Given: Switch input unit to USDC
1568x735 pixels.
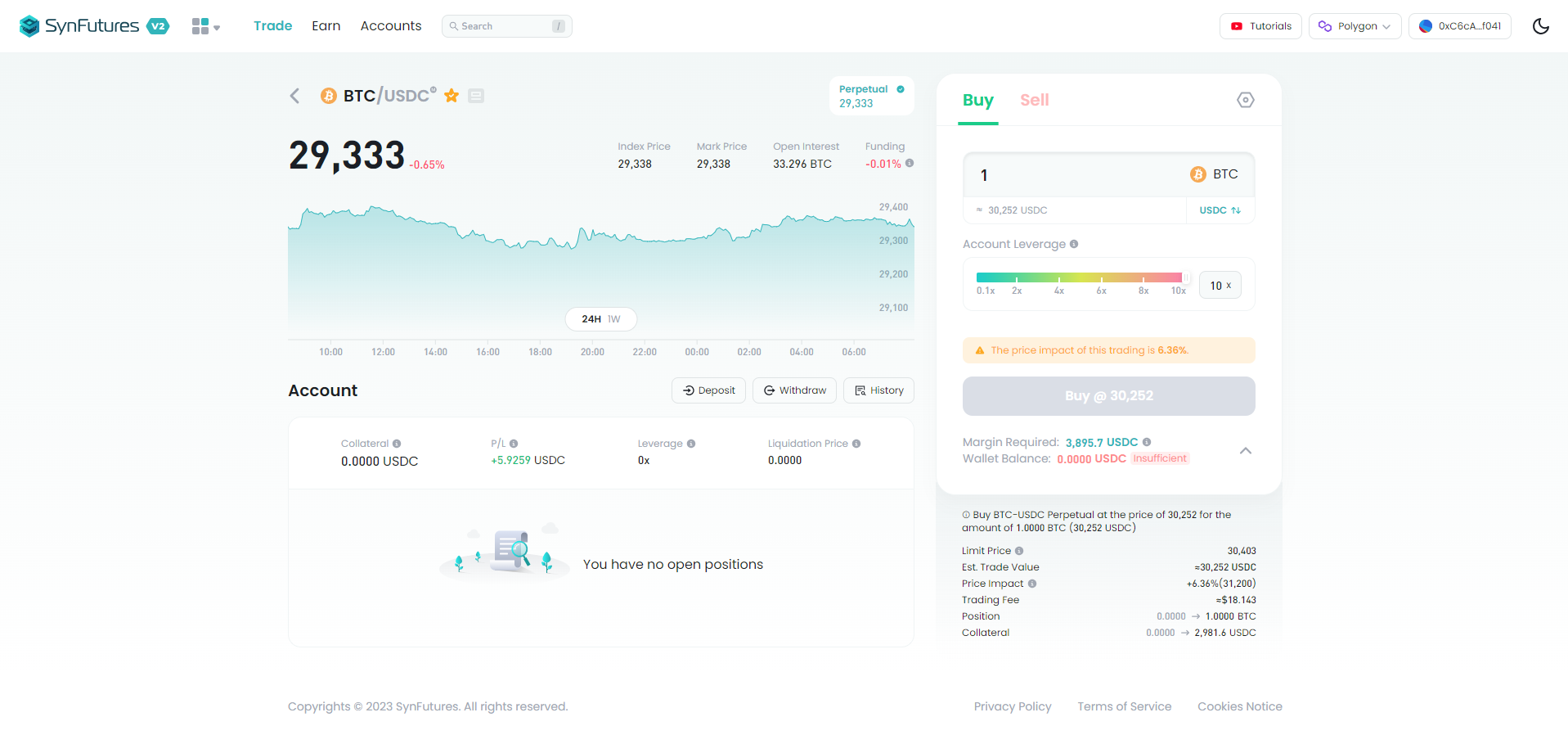Looking at the screenshot, I should point(1220,210).
